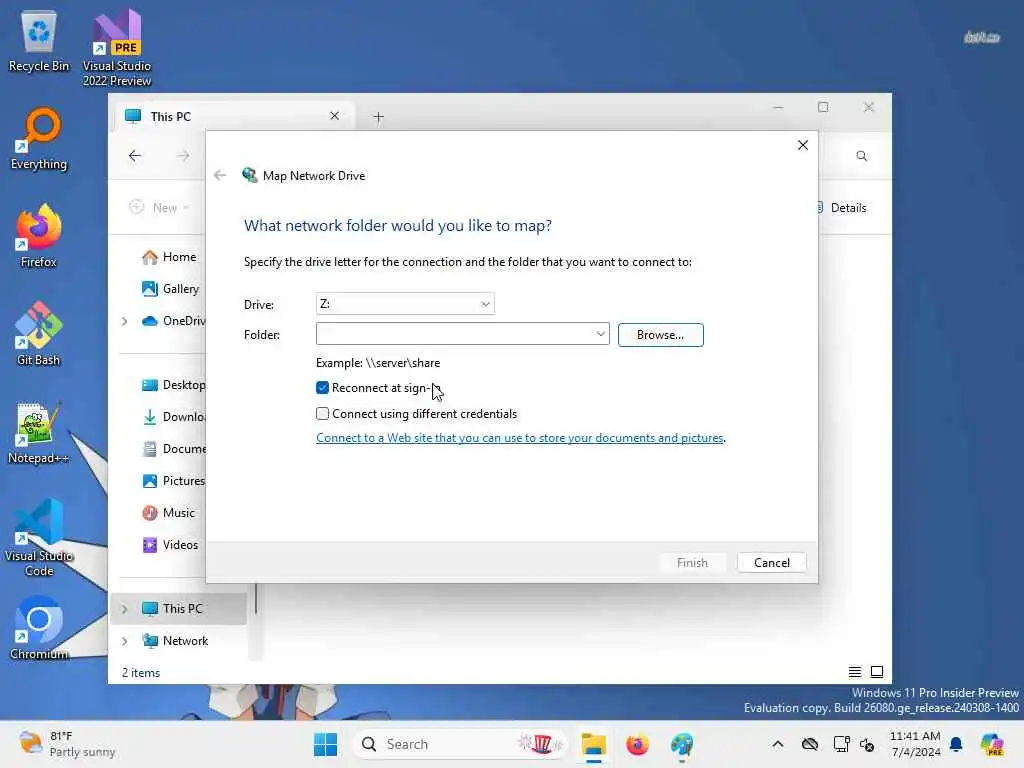This screenshot has height=768, width=1024.
Task: Open Visual Studio 2022 Preview desktop icon
Action: (117, 47)
